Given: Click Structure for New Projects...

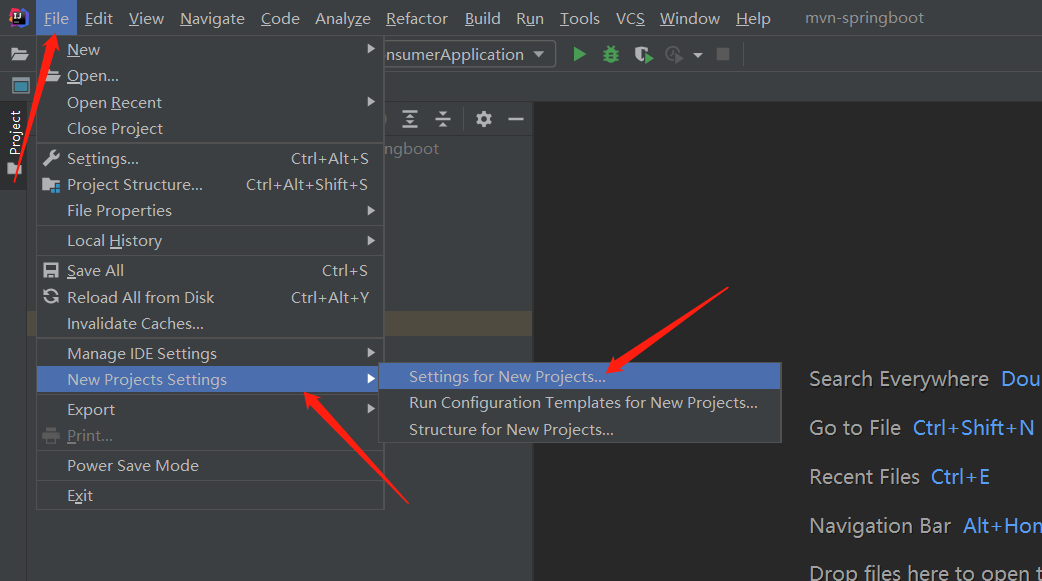Looking at the screenshot, I should click(579, 429).
